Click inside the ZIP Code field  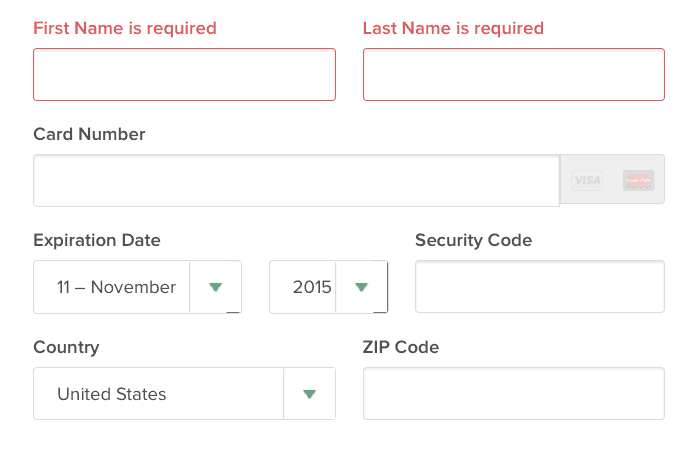click(513, 394)
